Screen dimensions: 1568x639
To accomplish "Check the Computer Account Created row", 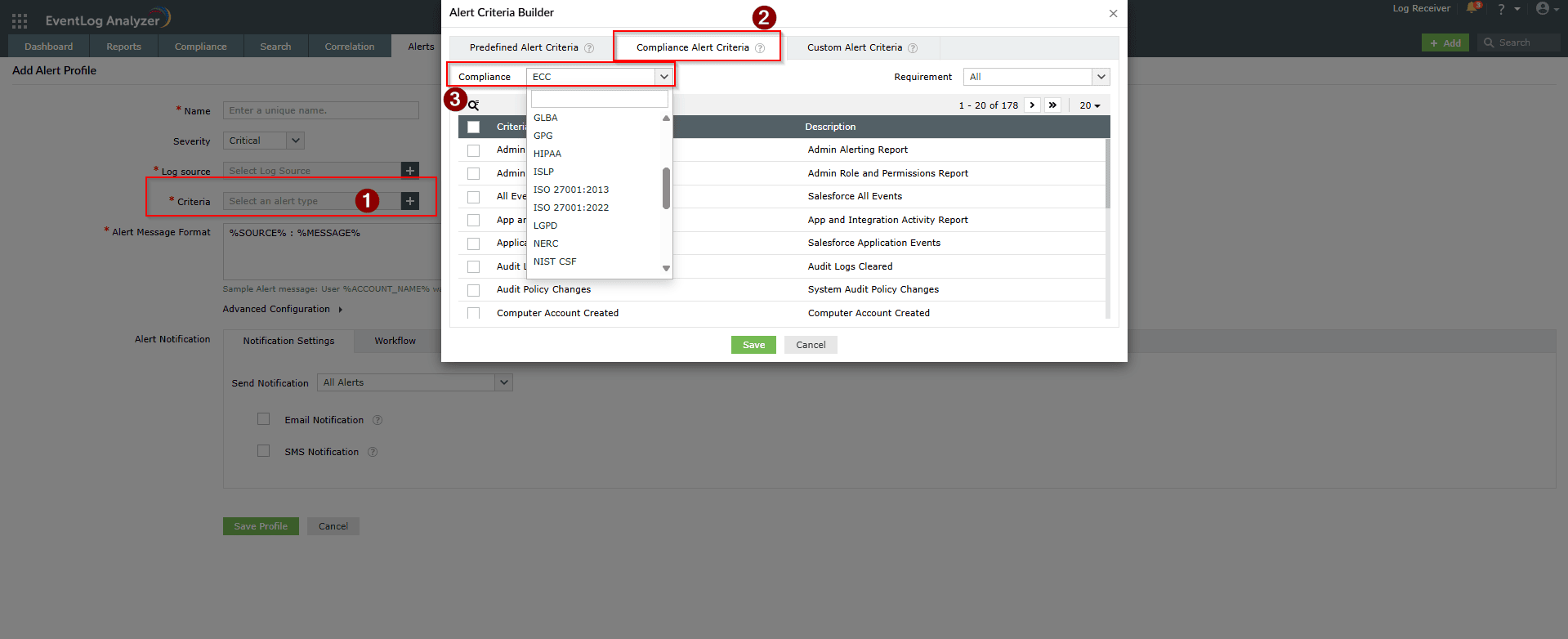I will click(x=474, y=313).
